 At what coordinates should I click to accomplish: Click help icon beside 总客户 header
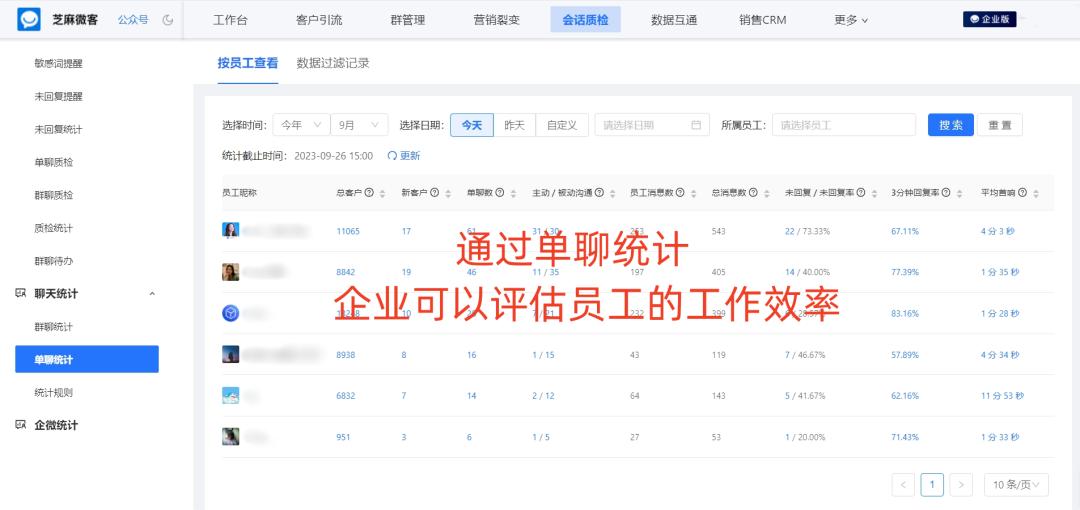pyautogui.click(x=369, y=193)
